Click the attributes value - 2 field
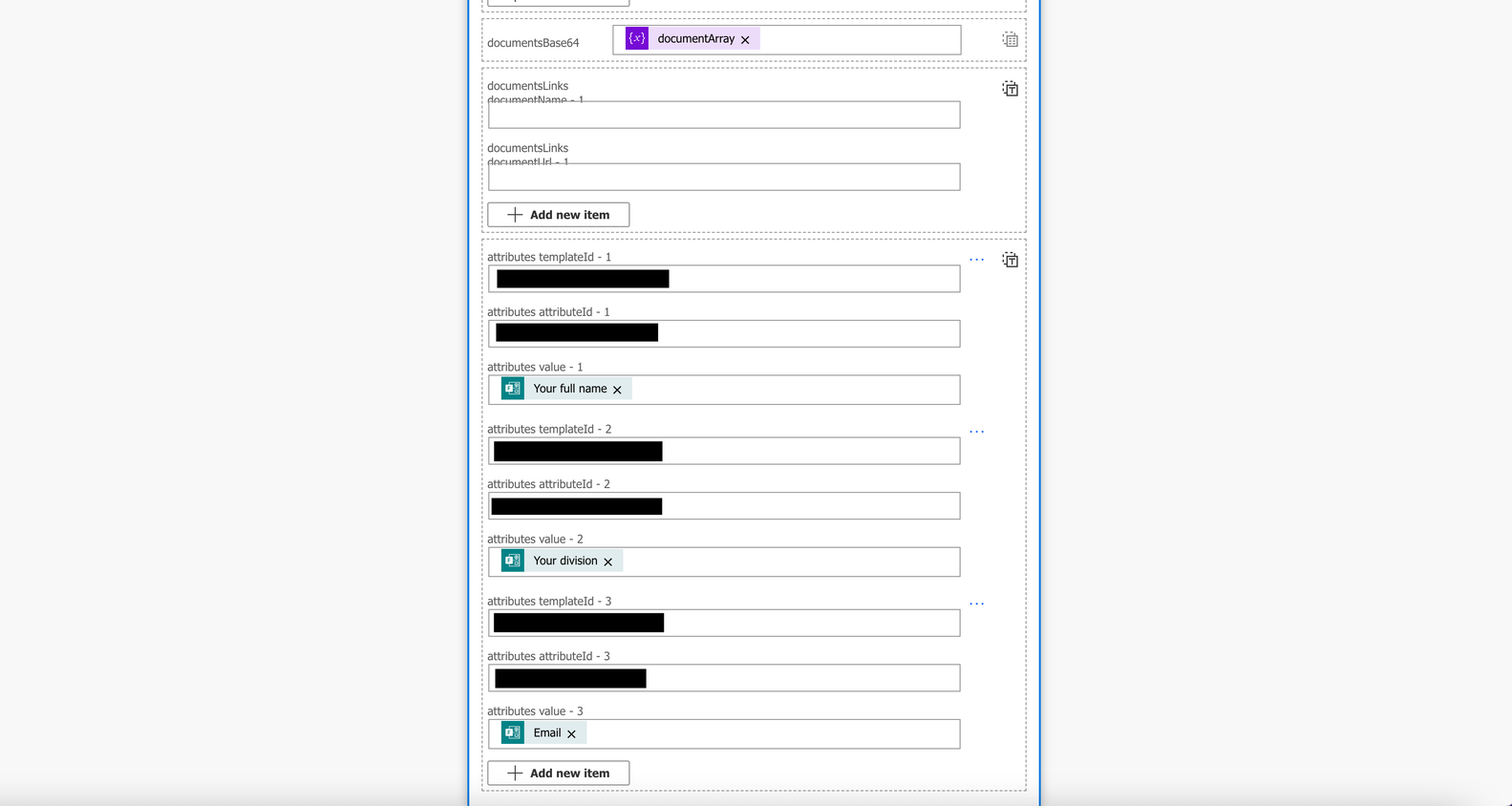This screenshot has height=806, width=1512. (724, 562)
